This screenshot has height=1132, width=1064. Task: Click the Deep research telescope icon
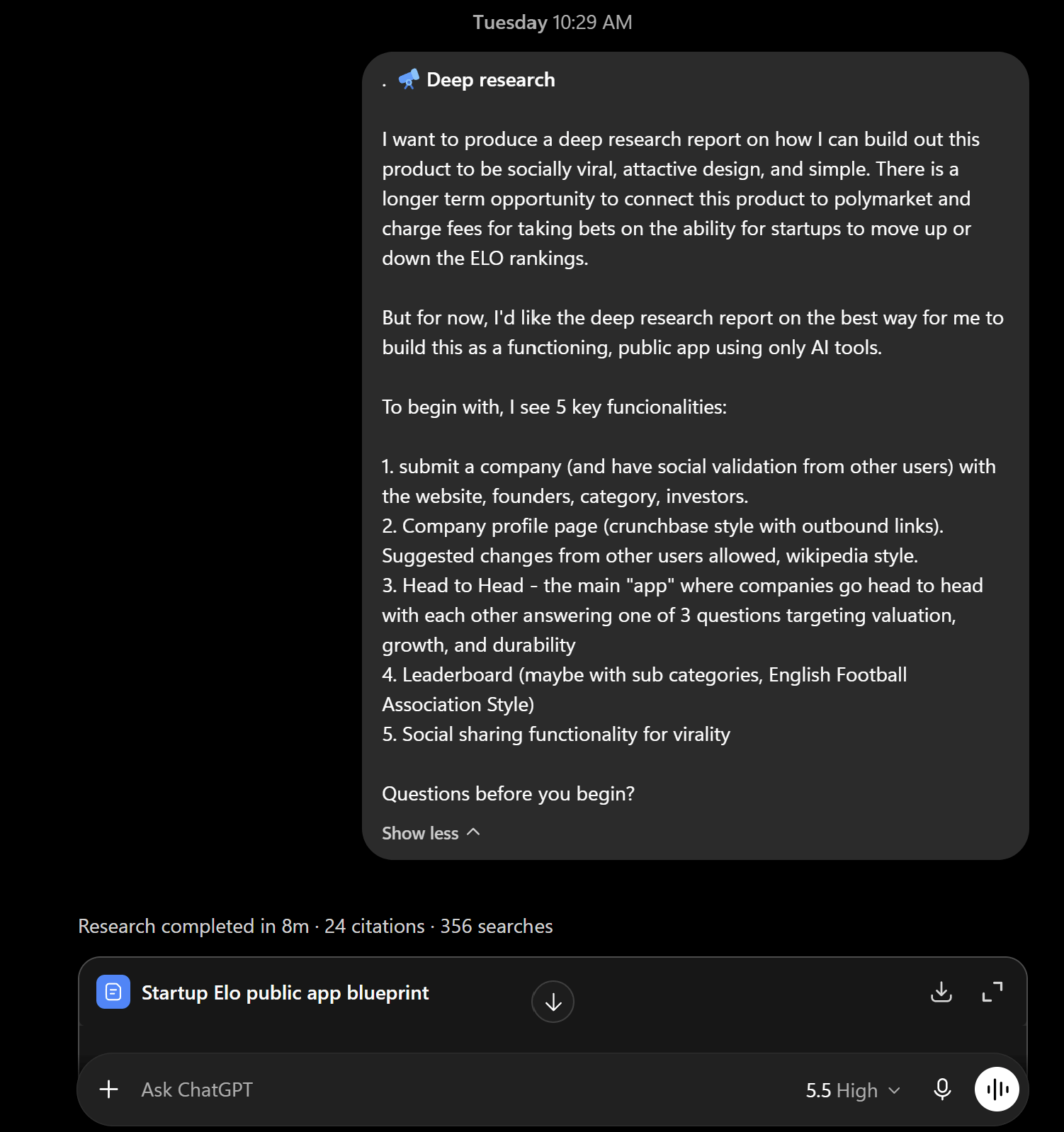(x=409, y=79)
